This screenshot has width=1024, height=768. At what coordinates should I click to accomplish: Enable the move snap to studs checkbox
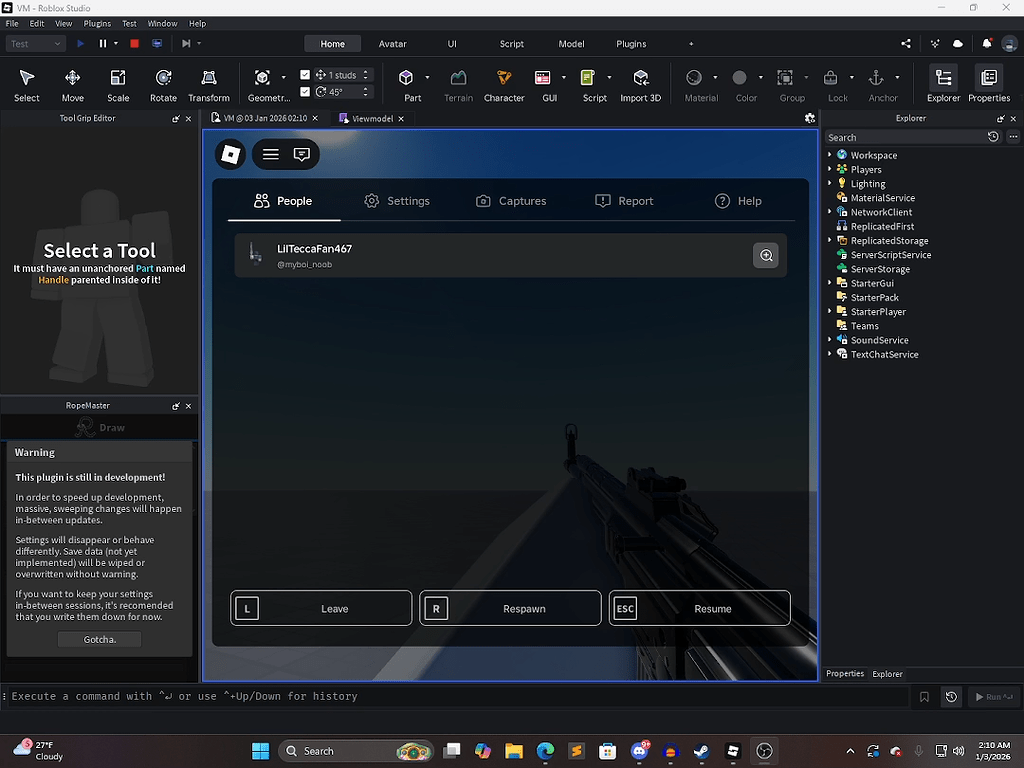(x=306, y=74)
